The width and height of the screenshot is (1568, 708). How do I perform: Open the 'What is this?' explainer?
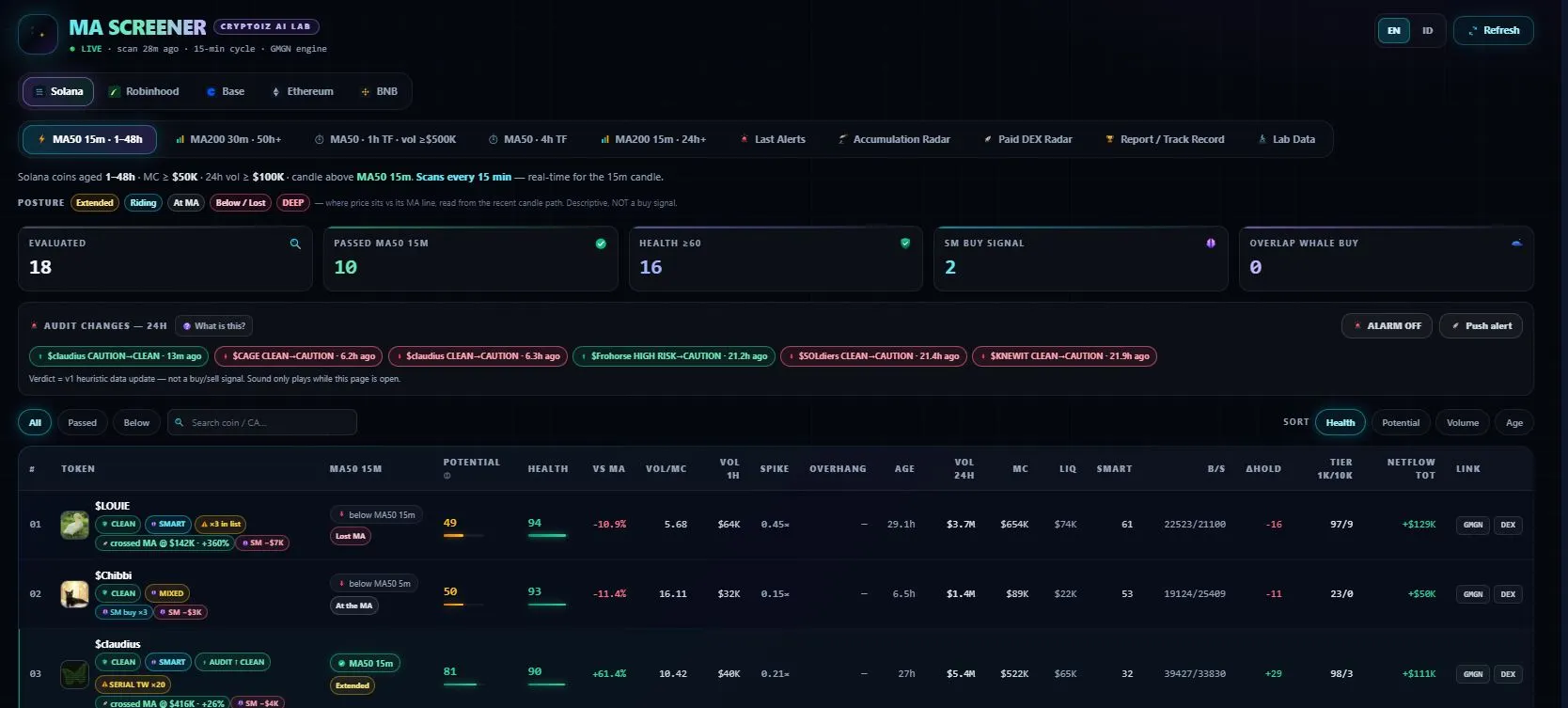[213, 326]
